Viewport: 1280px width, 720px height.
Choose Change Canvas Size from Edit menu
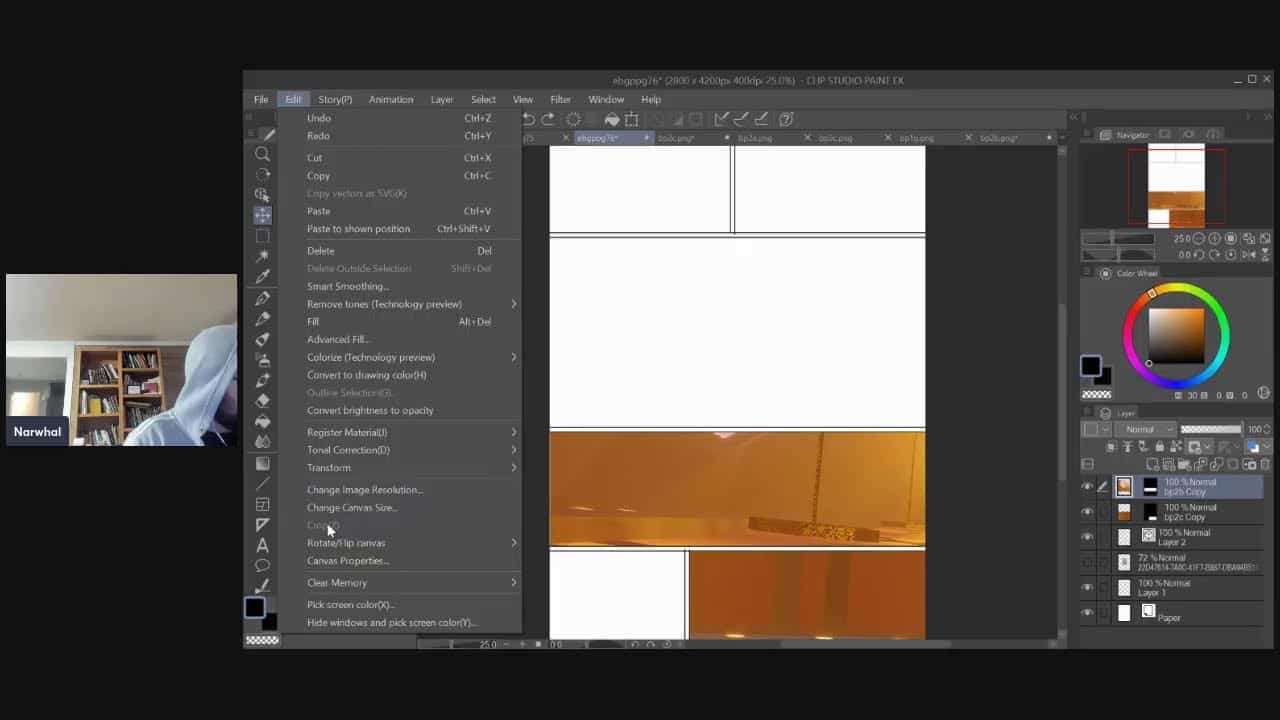352,508
